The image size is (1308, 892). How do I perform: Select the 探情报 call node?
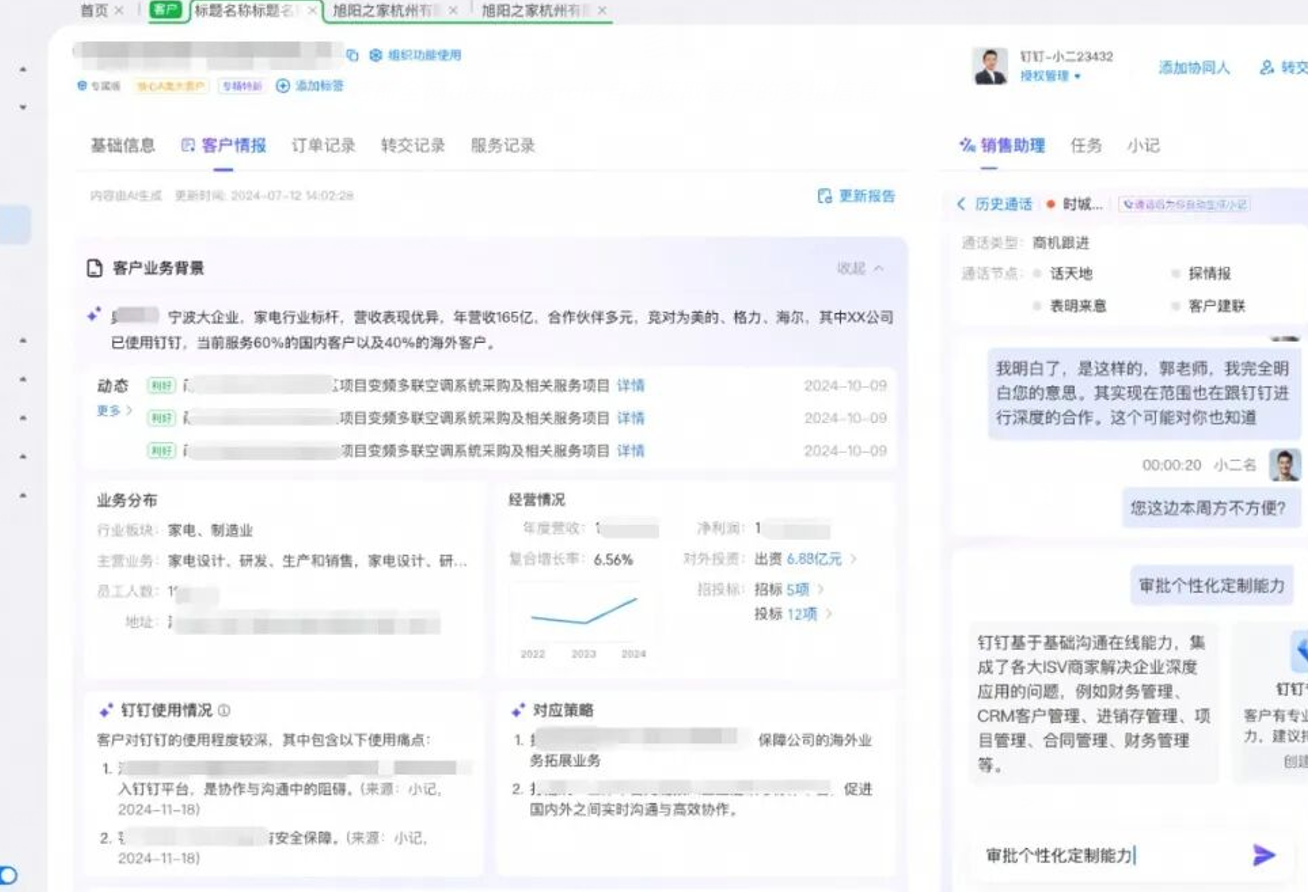click(1209, 273)
